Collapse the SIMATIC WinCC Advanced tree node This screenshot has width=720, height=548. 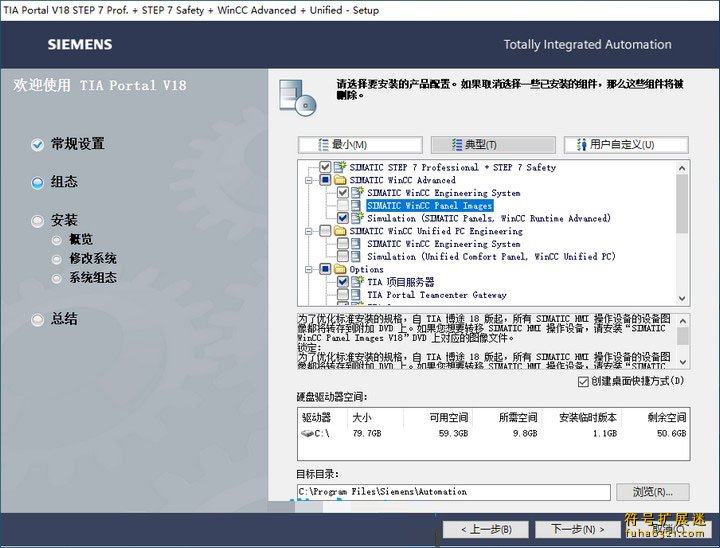click(309, 180)
